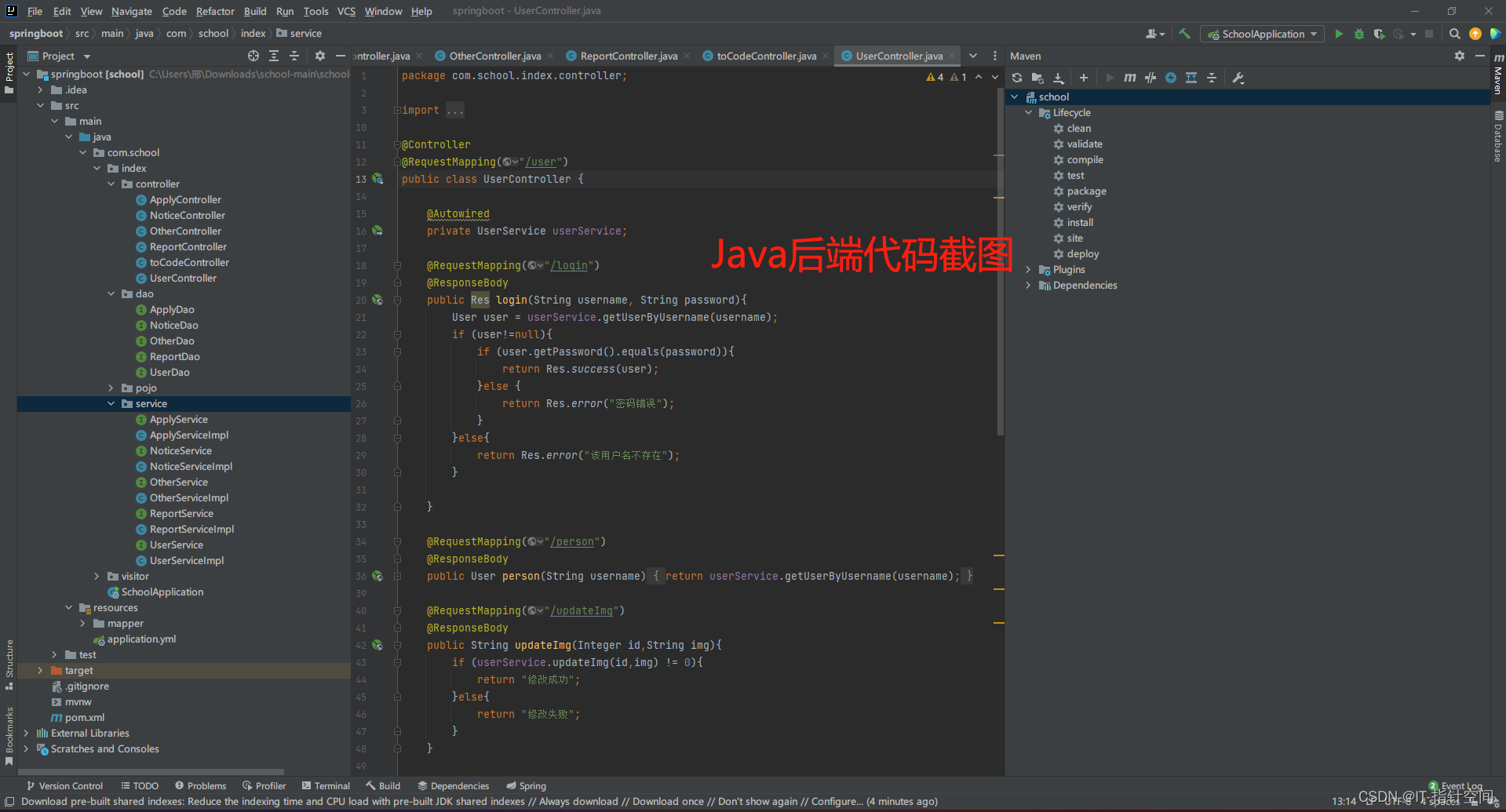The width and height of the screenshot is (1506, 812).
Task: Reload all Maven projects
Action: (x=1017, y=78)
